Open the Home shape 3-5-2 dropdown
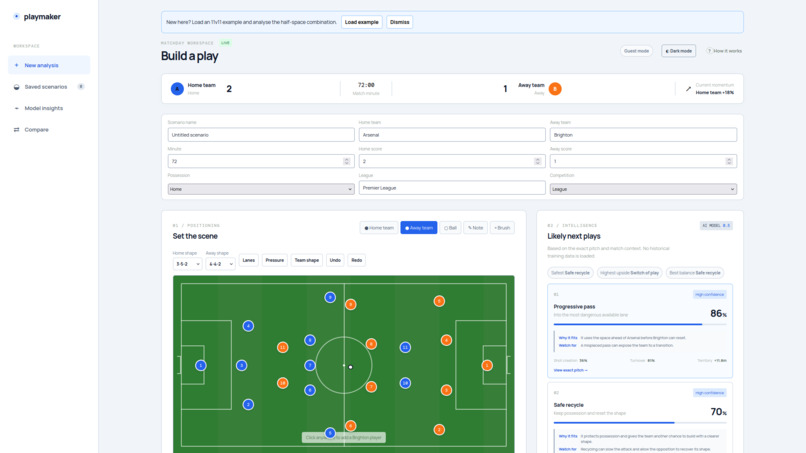The width and height of the screenshot is (806, 453). pyautogui.click(x=187, y=264)
